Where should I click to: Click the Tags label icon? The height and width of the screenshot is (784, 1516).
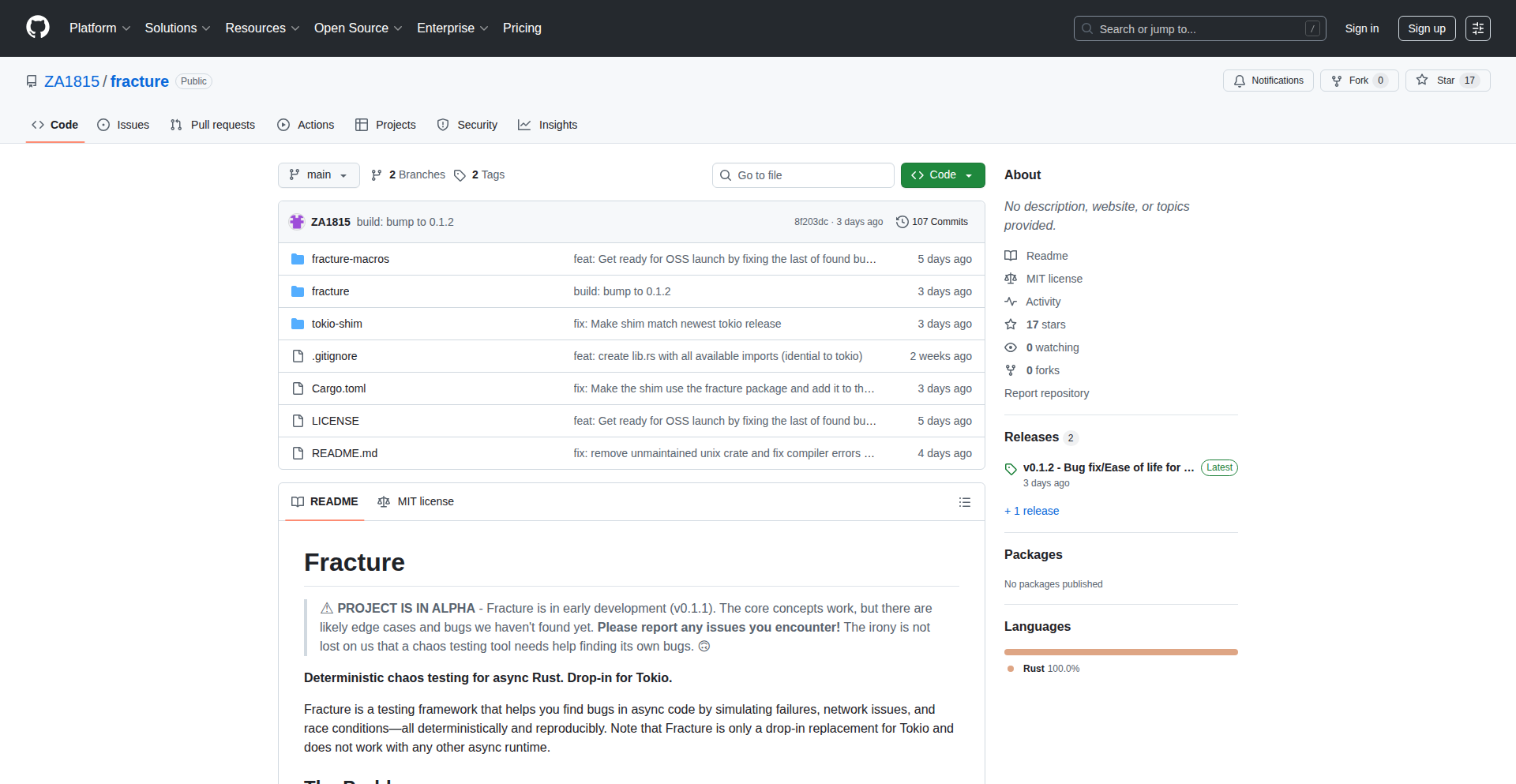(460, 175)
